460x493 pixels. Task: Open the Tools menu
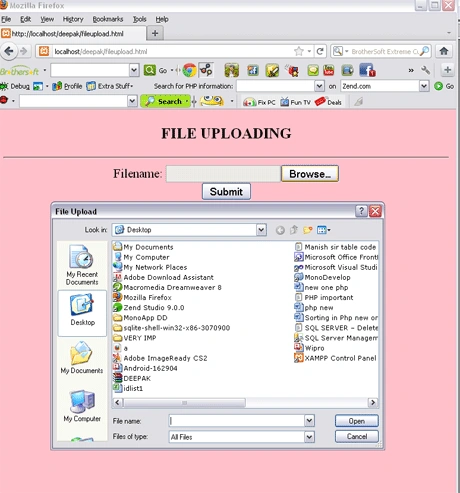(x=140, y=19)
